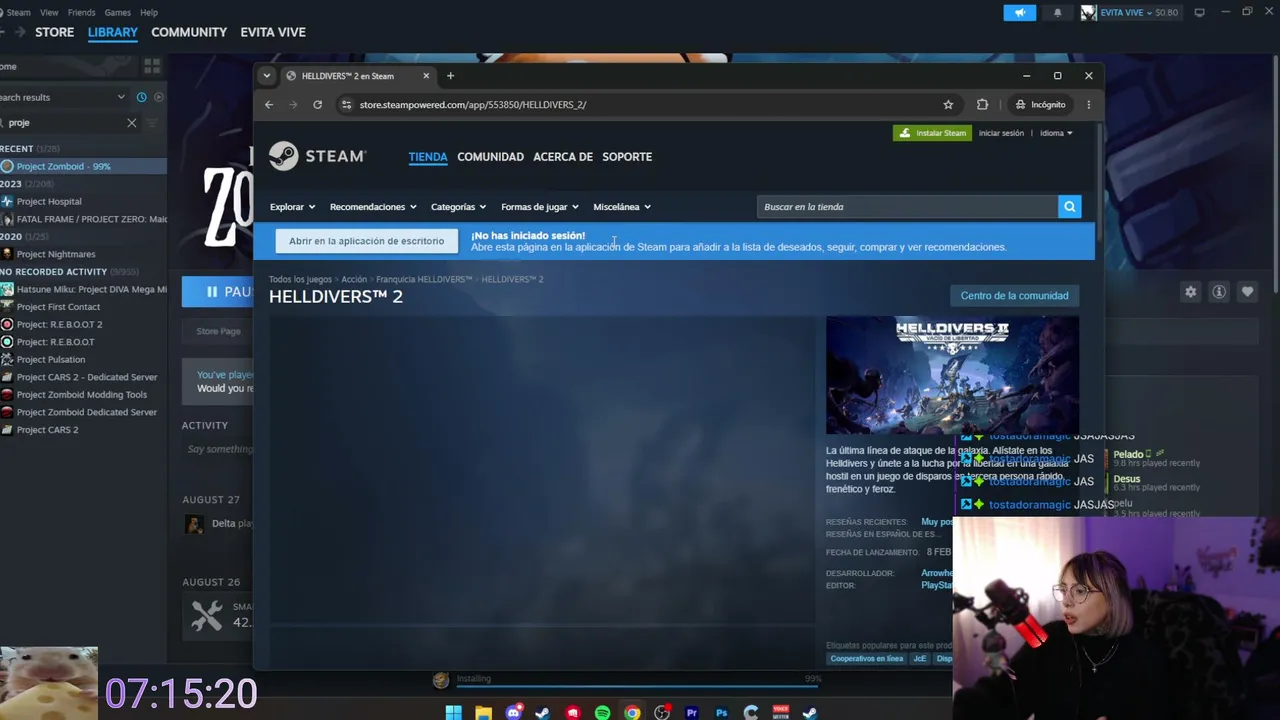The image size is (1280, 720).
Task: Click Franquicia HELLDIVERS breadcrumb
Action: click(x=424, y=279)
